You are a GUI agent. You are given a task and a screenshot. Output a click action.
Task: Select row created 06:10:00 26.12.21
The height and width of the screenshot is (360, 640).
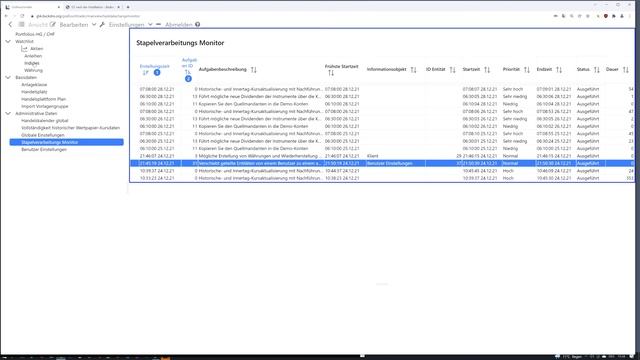tap(382, 126)
